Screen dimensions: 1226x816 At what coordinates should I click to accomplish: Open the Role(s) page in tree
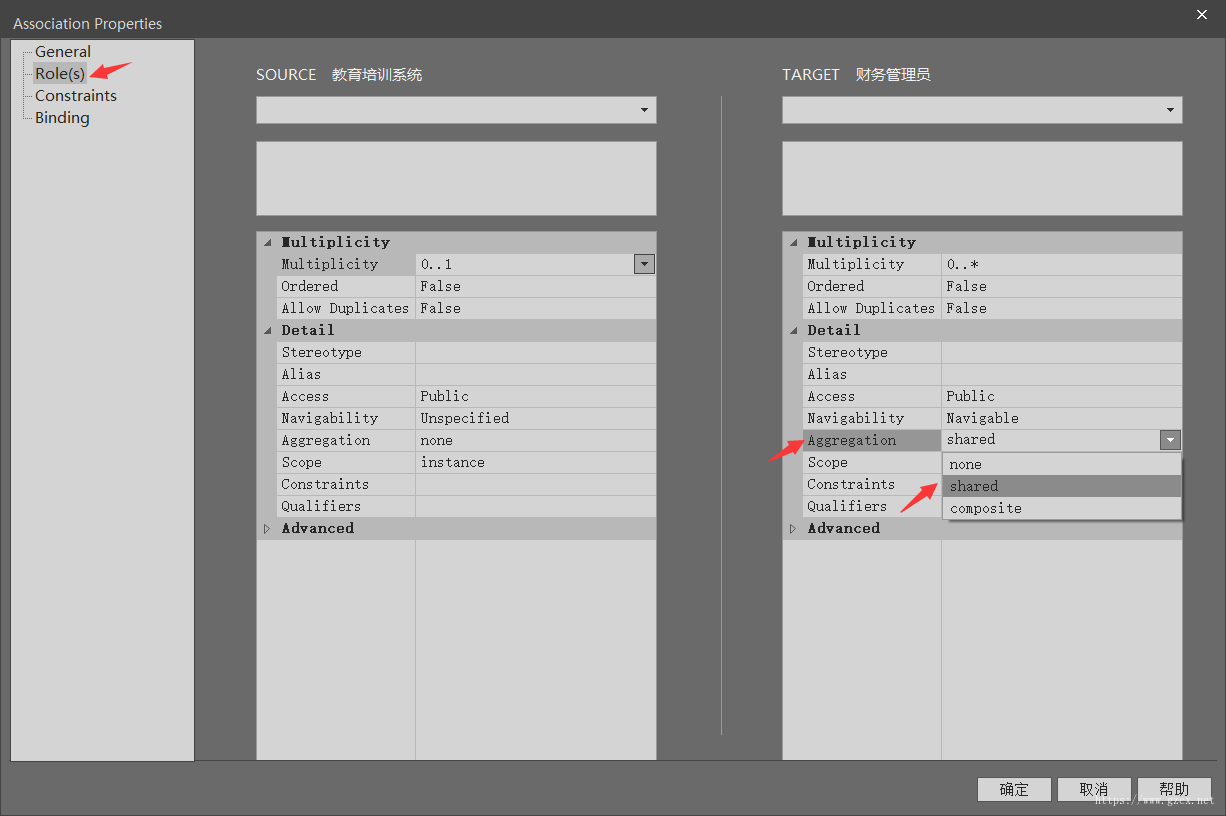(60, 74)
